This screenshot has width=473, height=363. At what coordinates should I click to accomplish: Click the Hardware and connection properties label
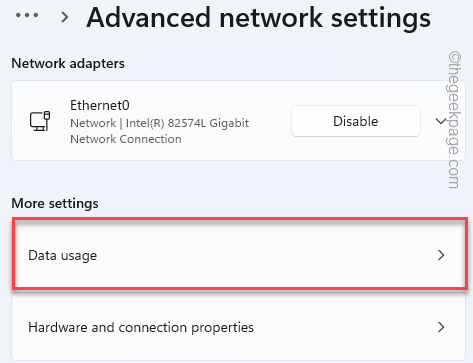141,328
